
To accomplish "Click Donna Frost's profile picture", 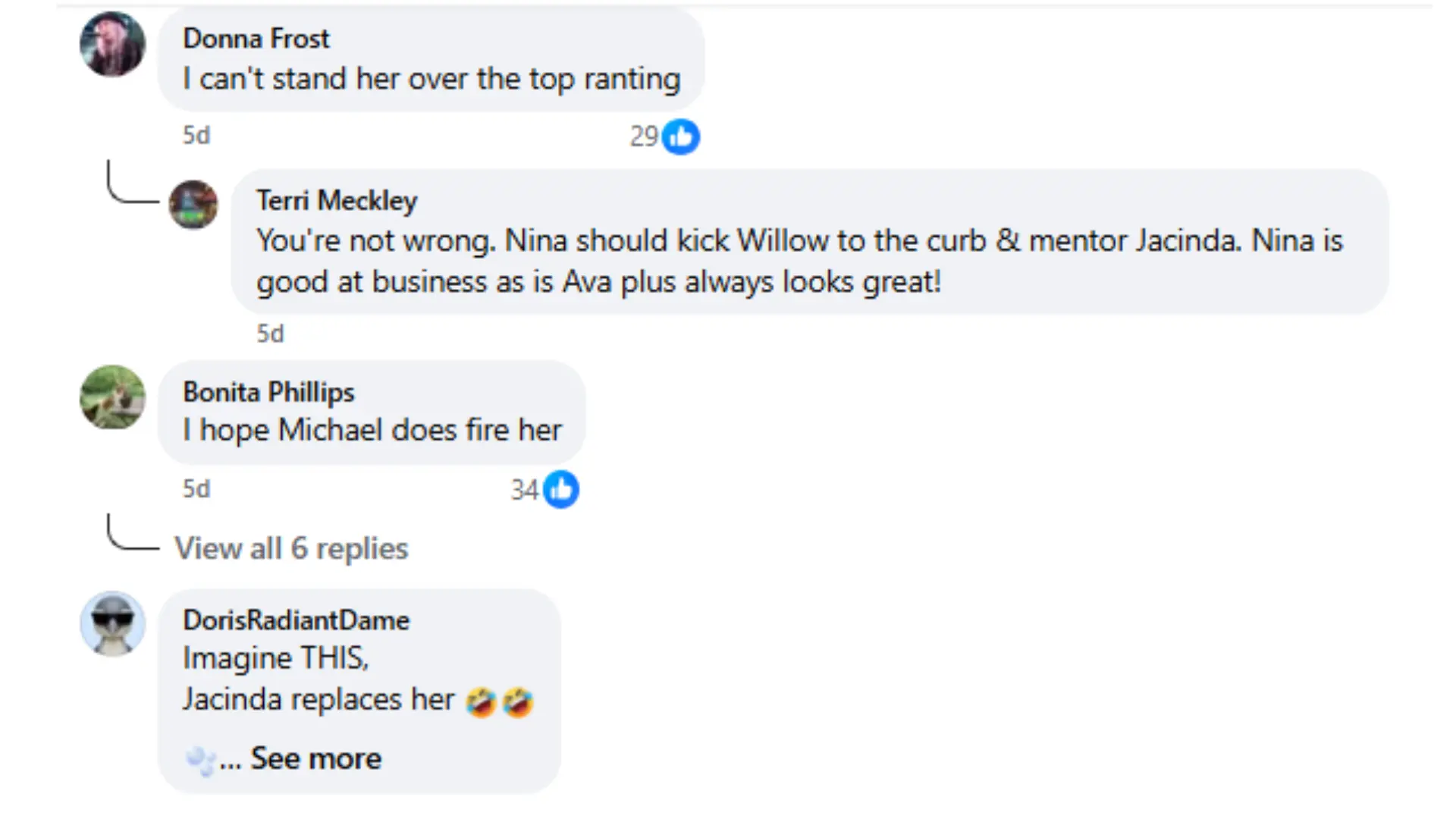I will [x=112, y=44].
